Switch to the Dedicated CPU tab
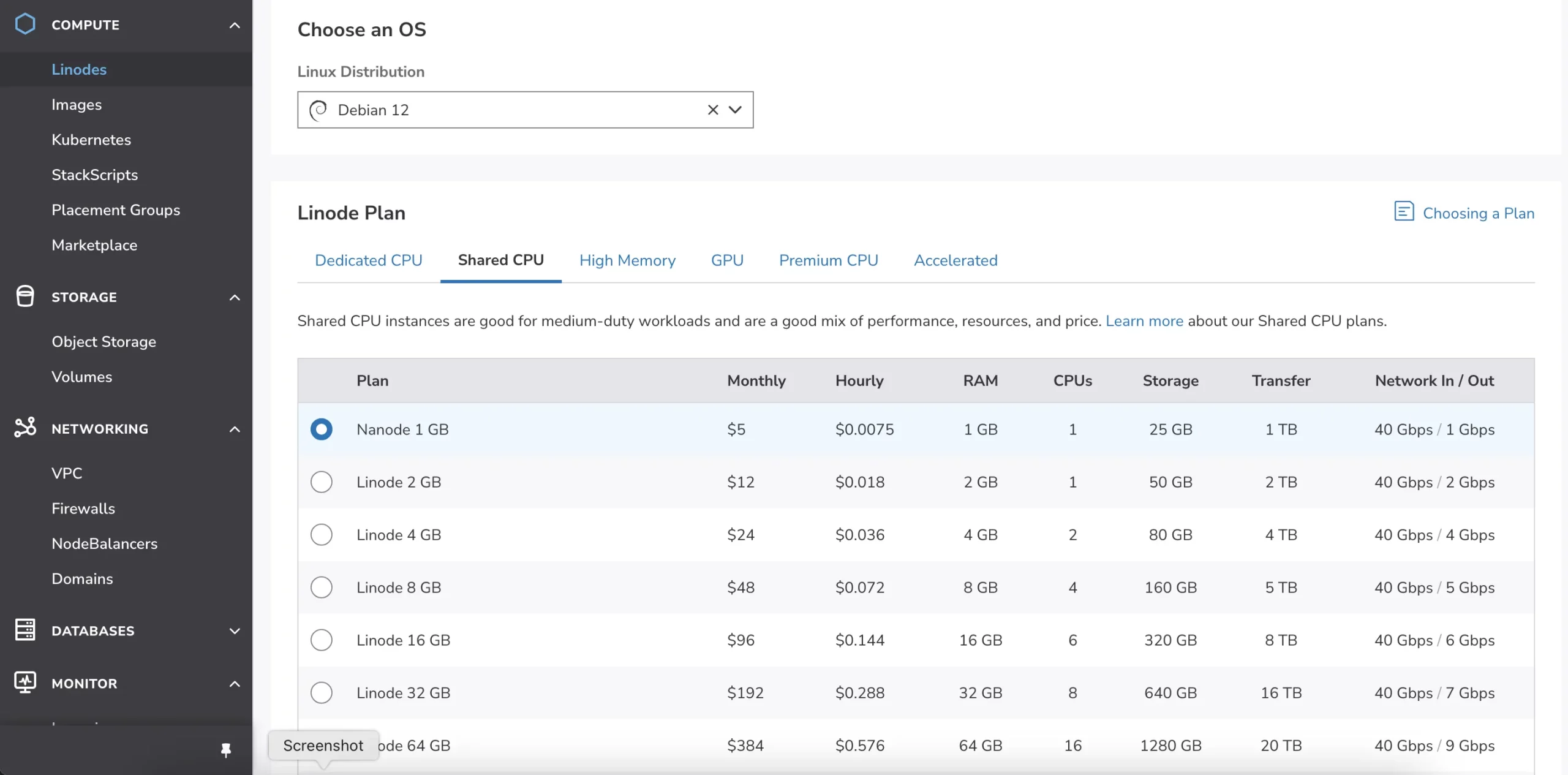The height and width of the screenshot is (775, 1568). tap(369, 260)
